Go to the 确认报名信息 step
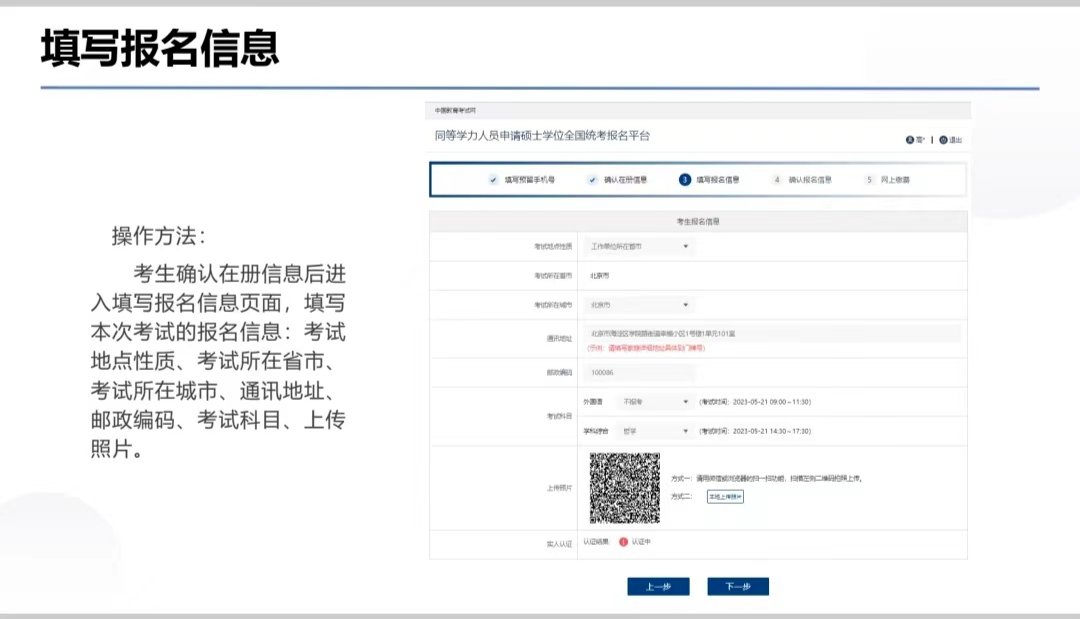 click(810, 180)
